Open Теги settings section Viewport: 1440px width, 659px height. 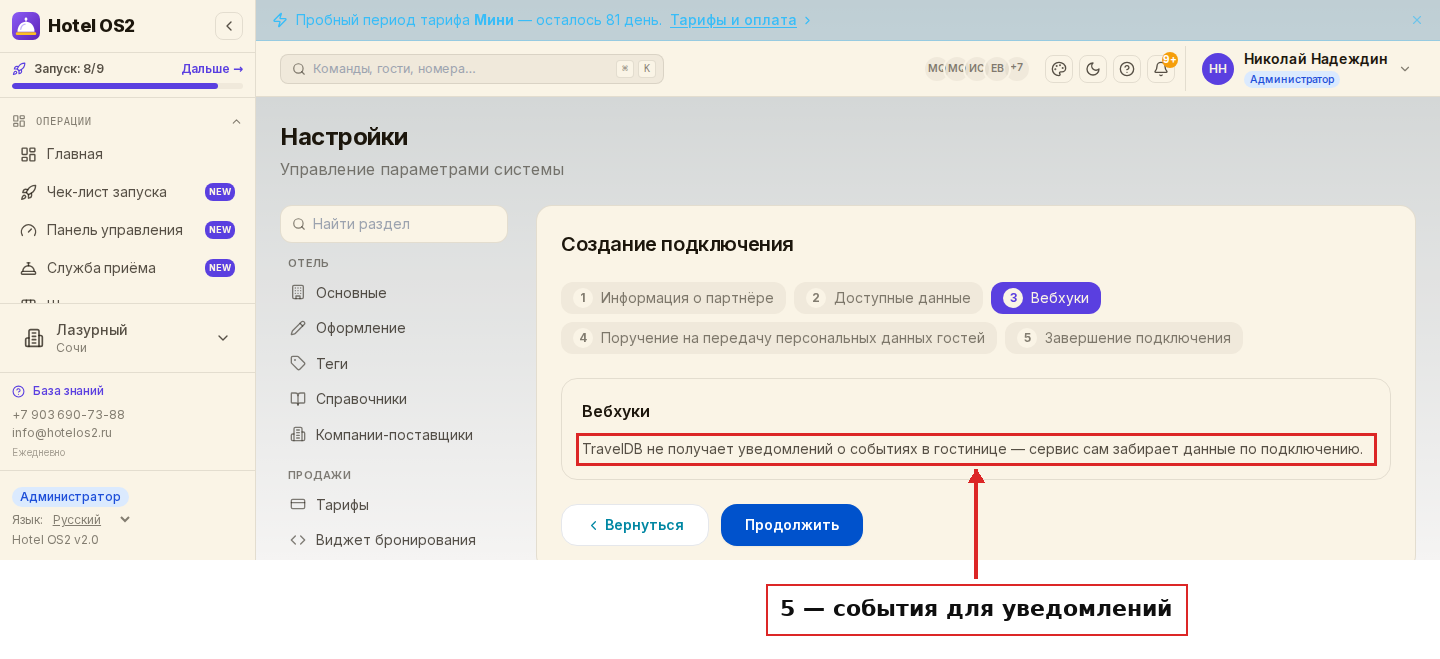(x=394, y=364)
